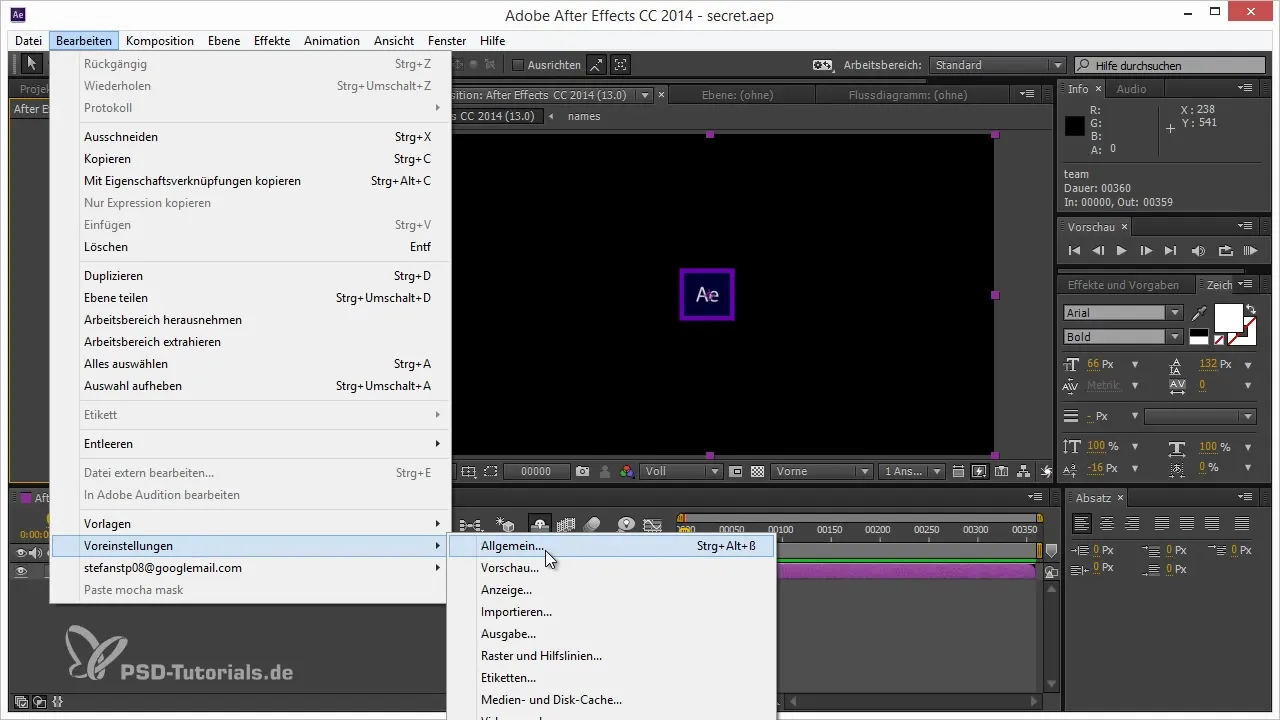The image size is (1280, 720).
Task: Select center align text in Absatz panel
Action: (x=1107, y=523)
